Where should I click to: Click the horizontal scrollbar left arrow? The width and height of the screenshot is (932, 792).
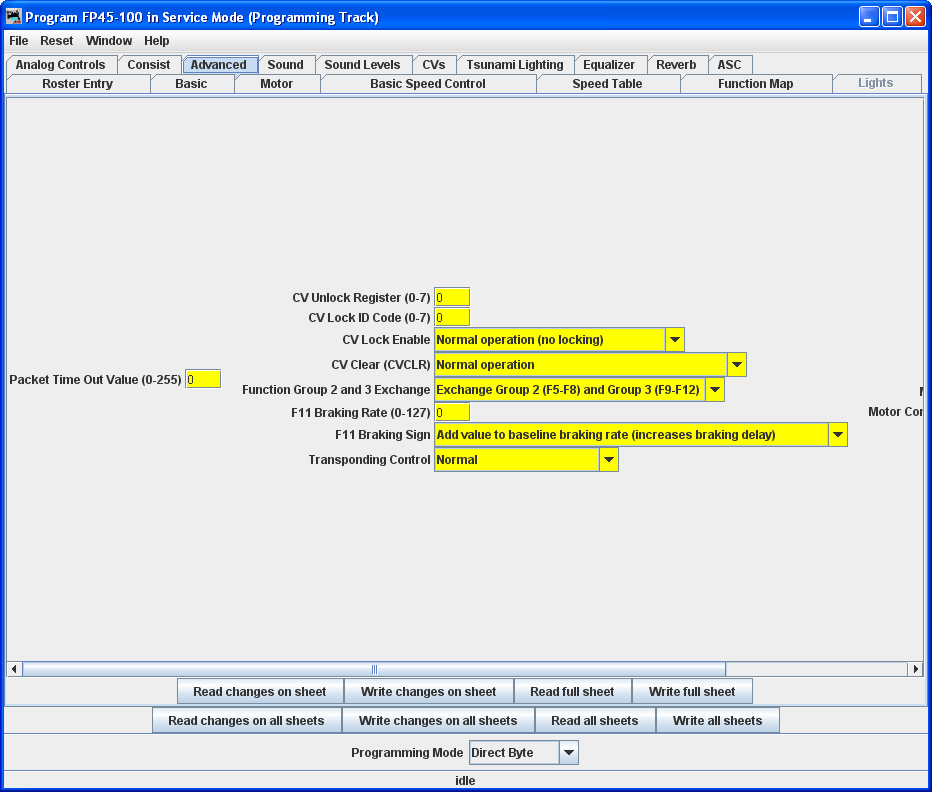tap(14, 669)
